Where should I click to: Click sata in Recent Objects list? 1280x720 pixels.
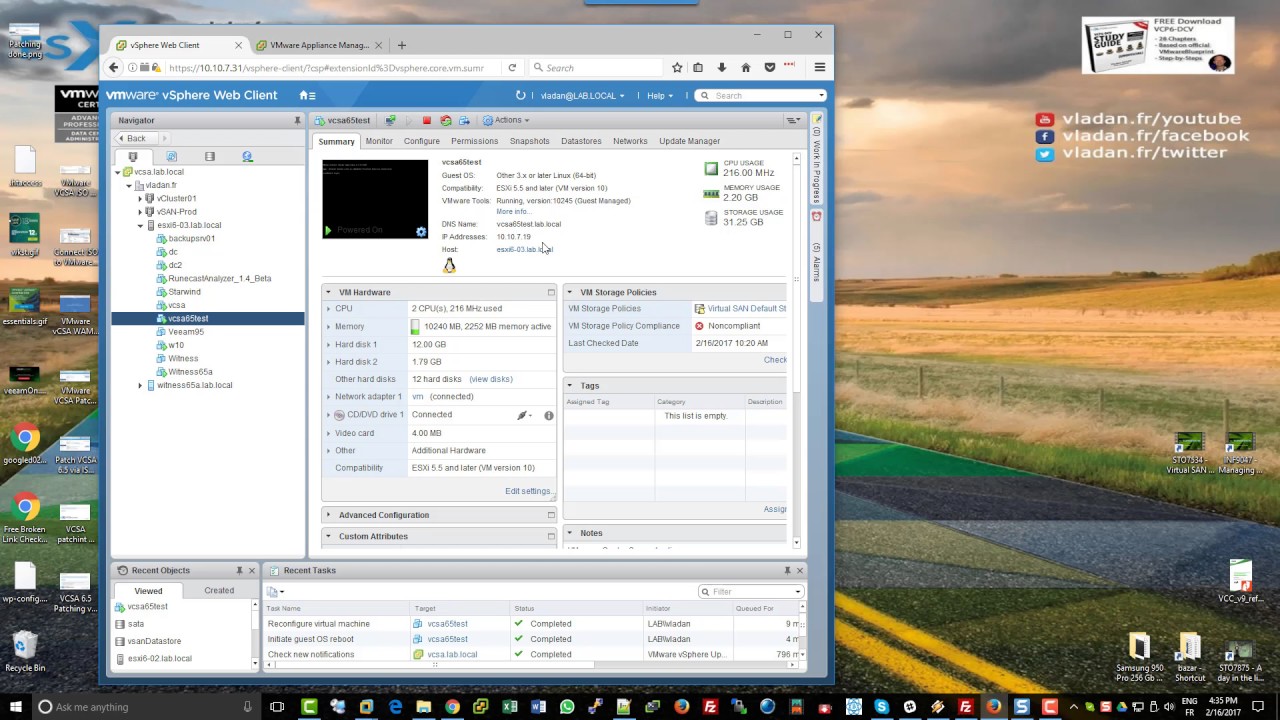(136, 624)
